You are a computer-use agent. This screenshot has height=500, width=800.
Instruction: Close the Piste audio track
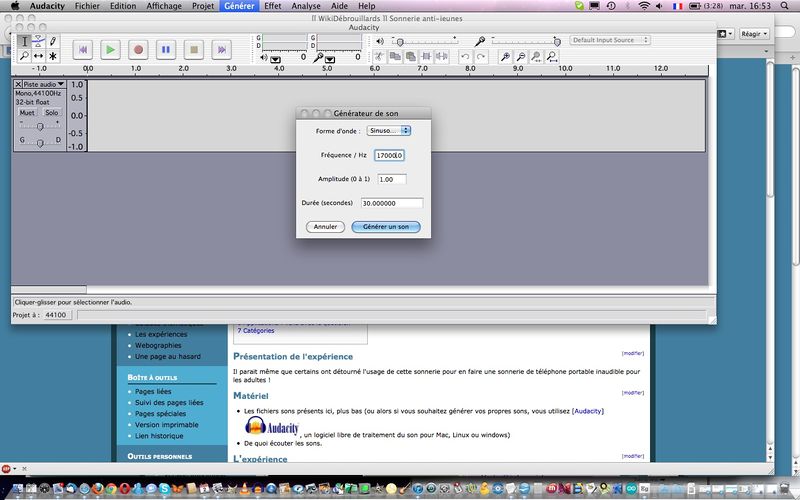(18, 84)
